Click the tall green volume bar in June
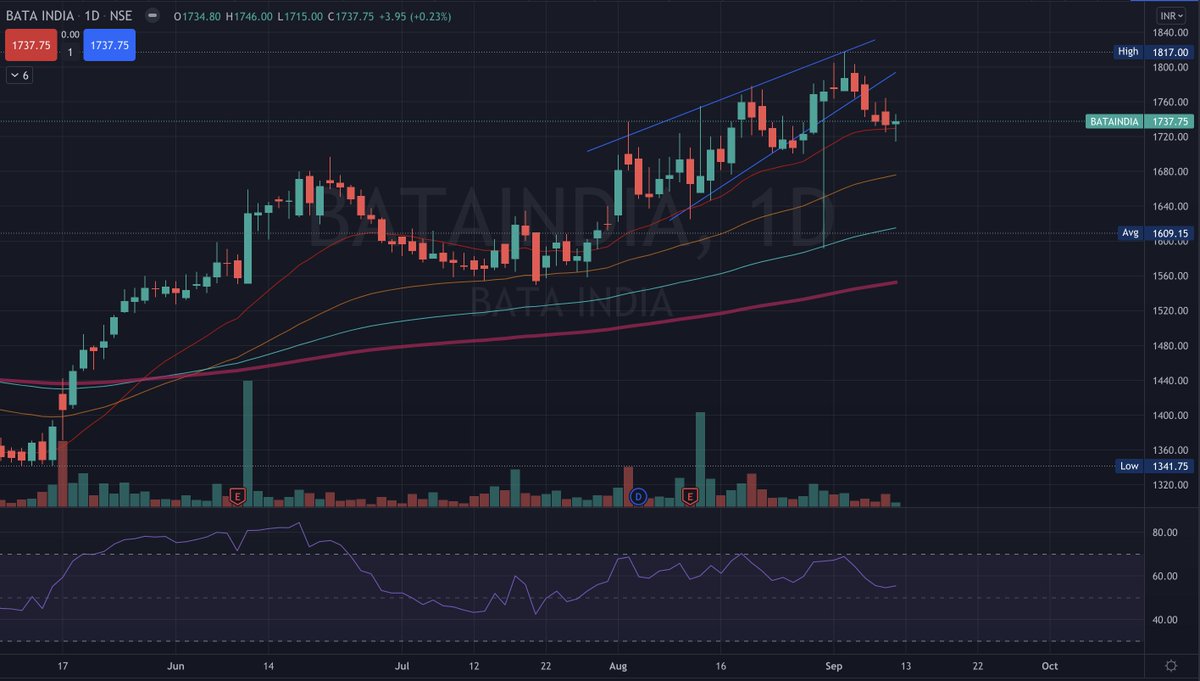This screenshot has height=681, width=1200. tap(248, 445)
